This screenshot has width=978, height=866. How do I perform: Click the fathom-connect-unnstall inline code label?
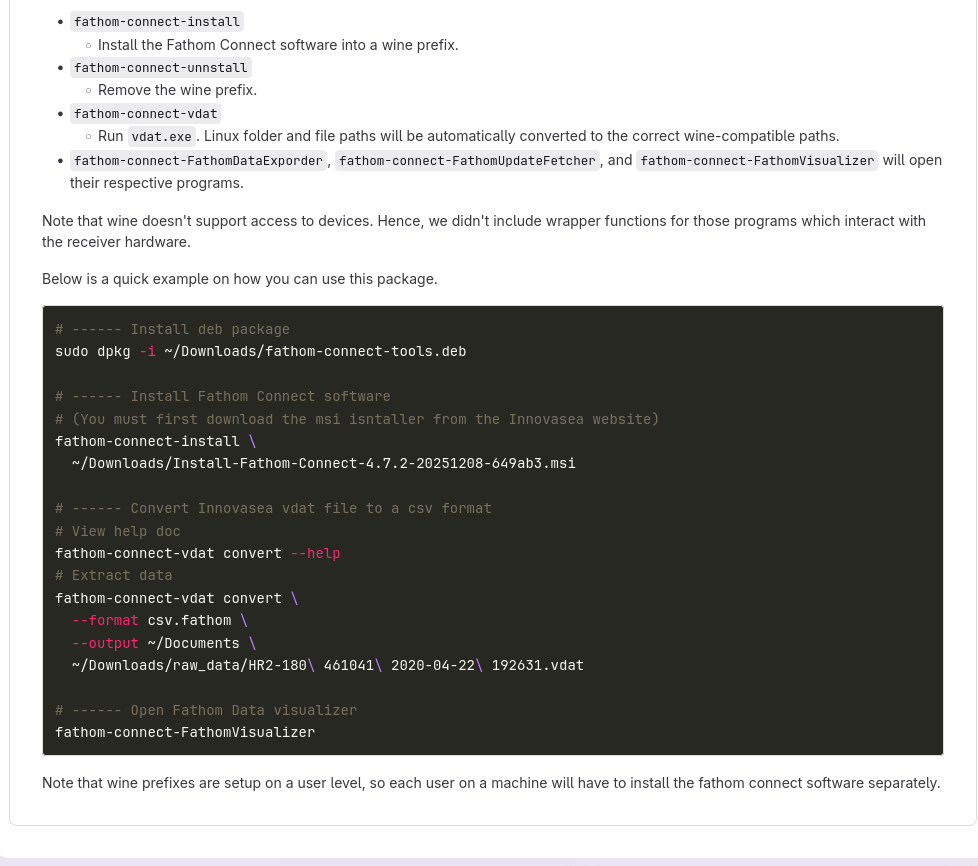pyautogui.click(x=160, y=67)
